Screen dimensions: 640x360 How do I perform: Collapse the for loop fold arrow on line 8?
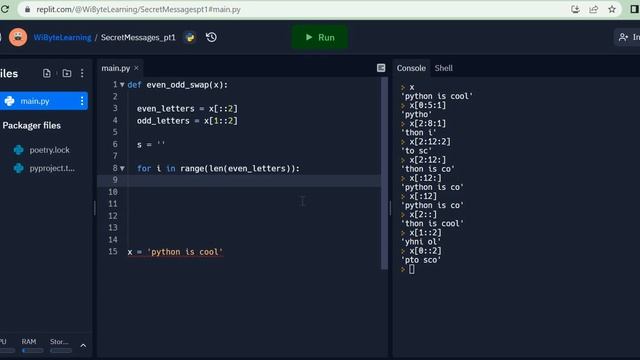click(122, 168)
